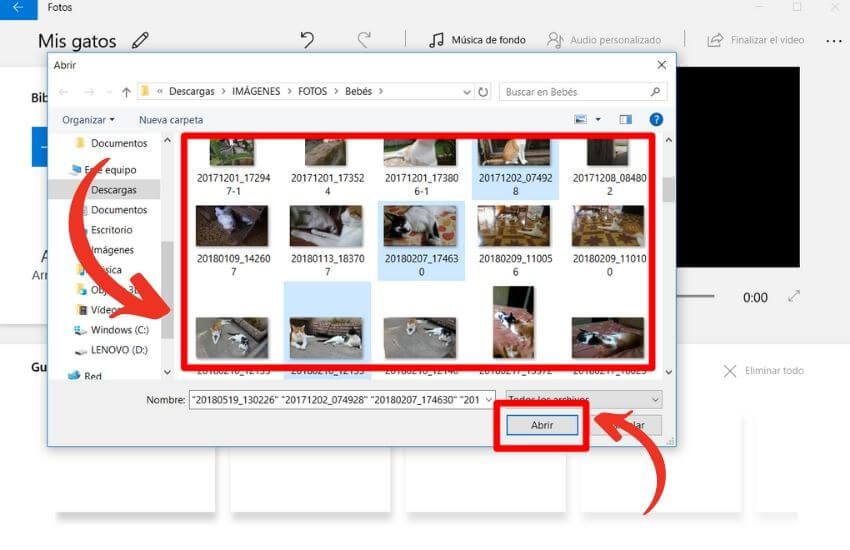
Task: Select Imágenes in the tree
Action: (112, 250)
